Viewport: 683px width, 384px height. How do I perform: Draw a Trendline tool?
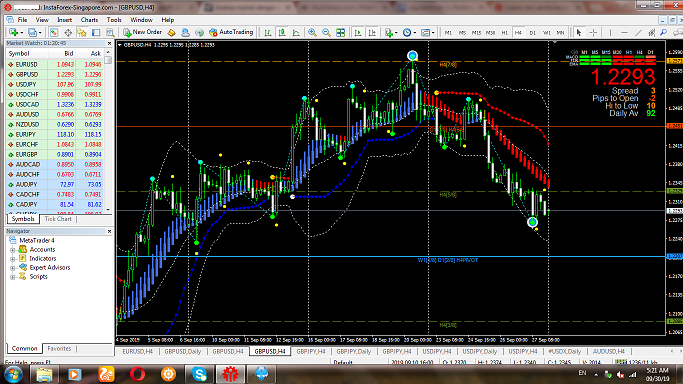click(x=638, y=33)
